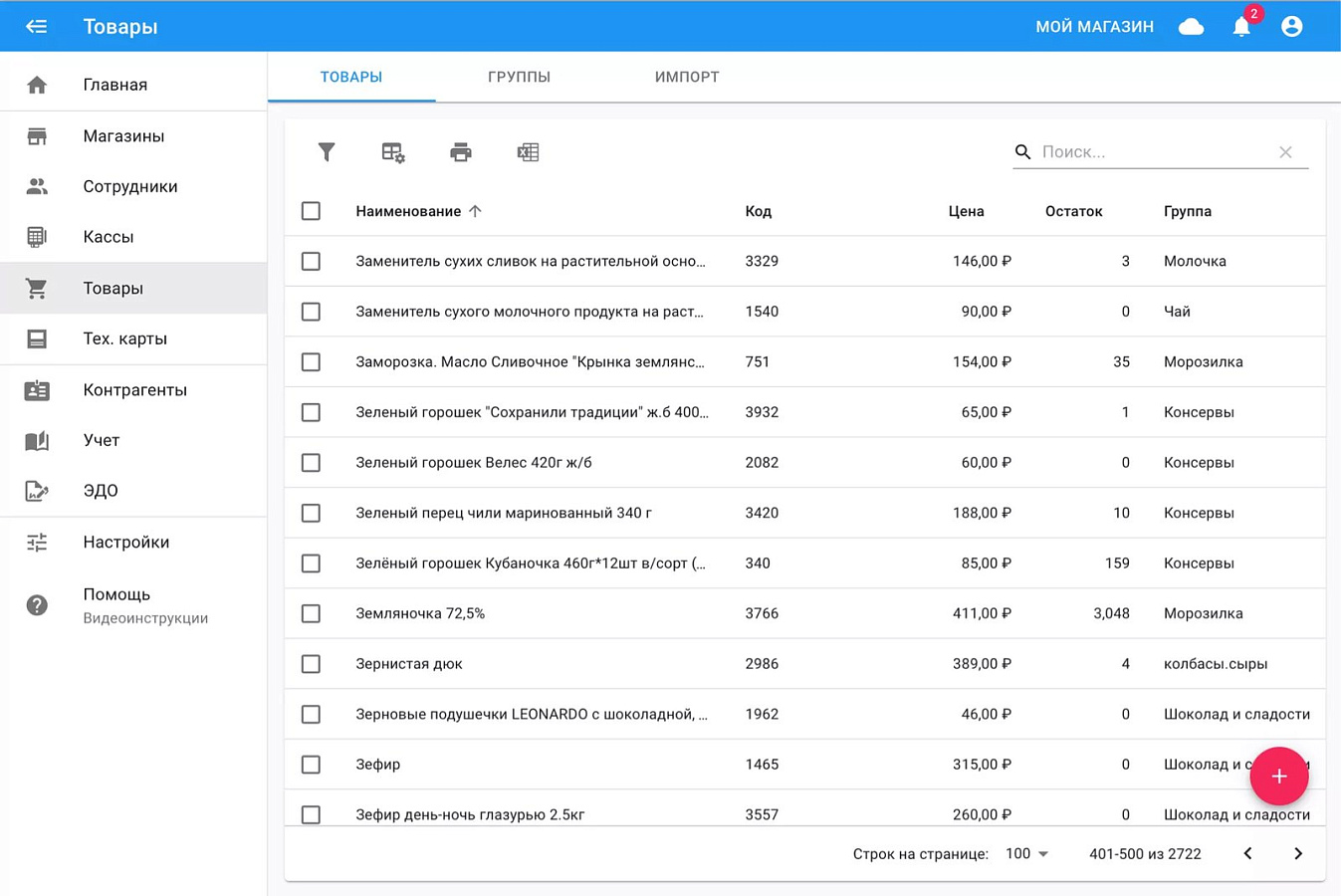Open the user account icon
The image size is (1341, 896).
(1292, 27)
